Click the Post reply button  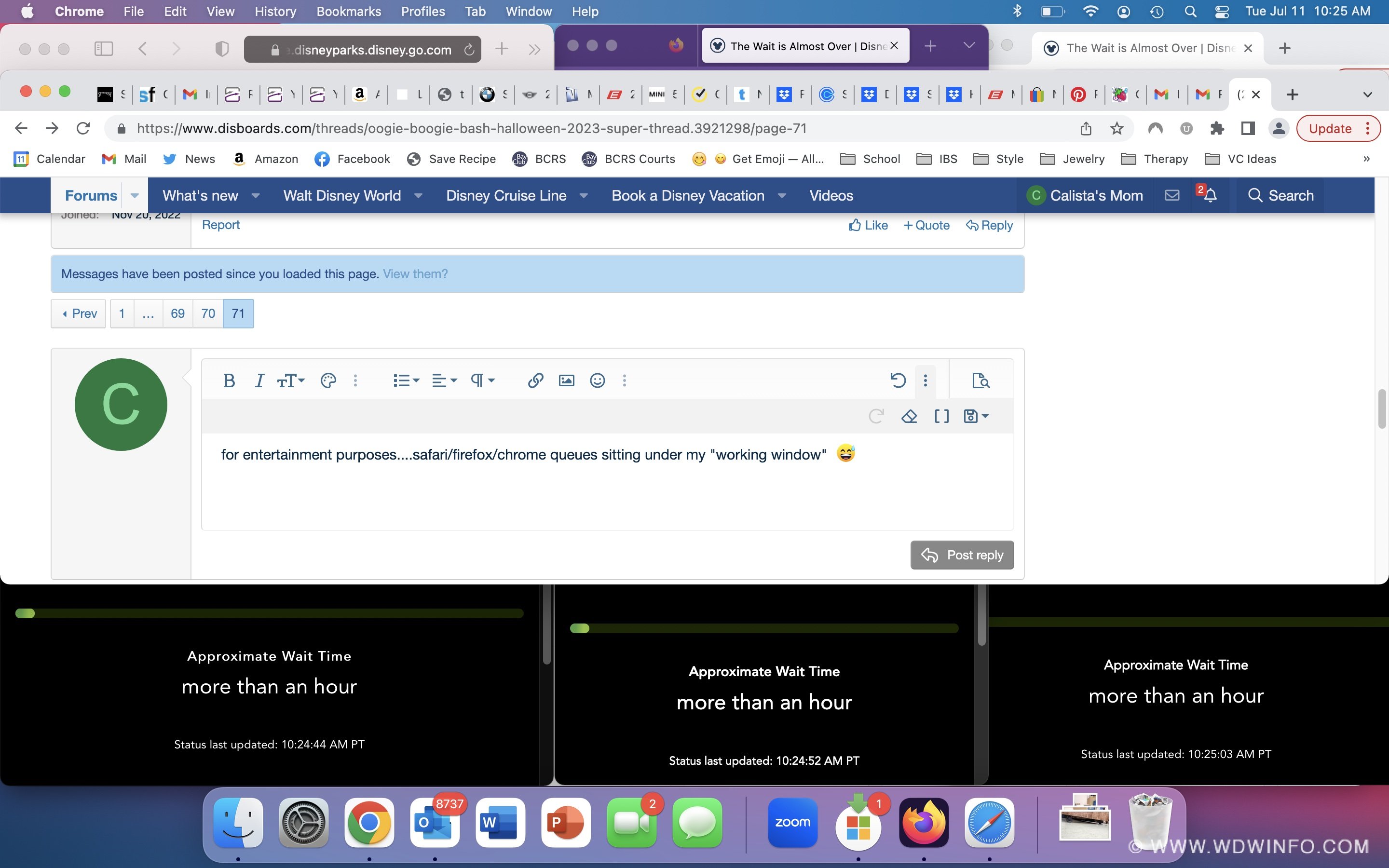(x=961, y=554)
